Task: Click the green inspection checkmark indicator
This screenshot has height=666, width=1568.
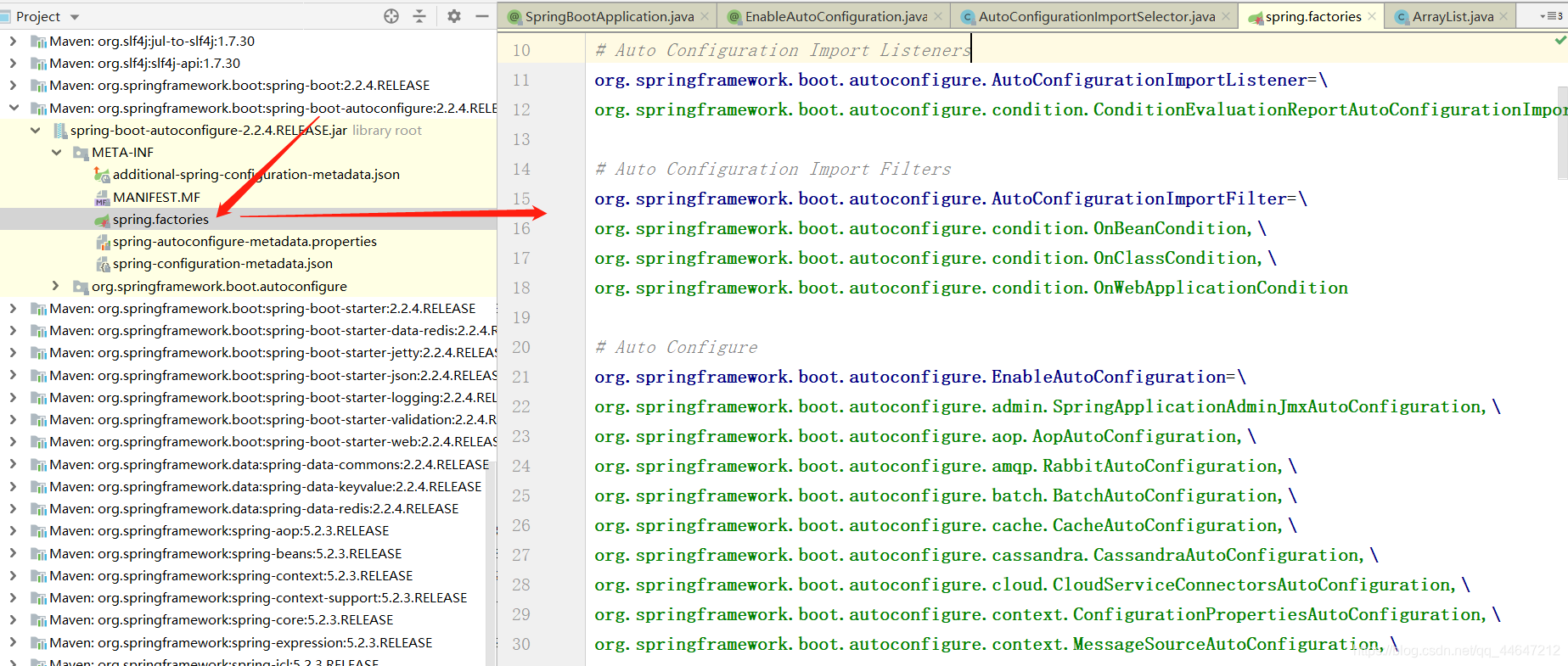Action: 1560,40
